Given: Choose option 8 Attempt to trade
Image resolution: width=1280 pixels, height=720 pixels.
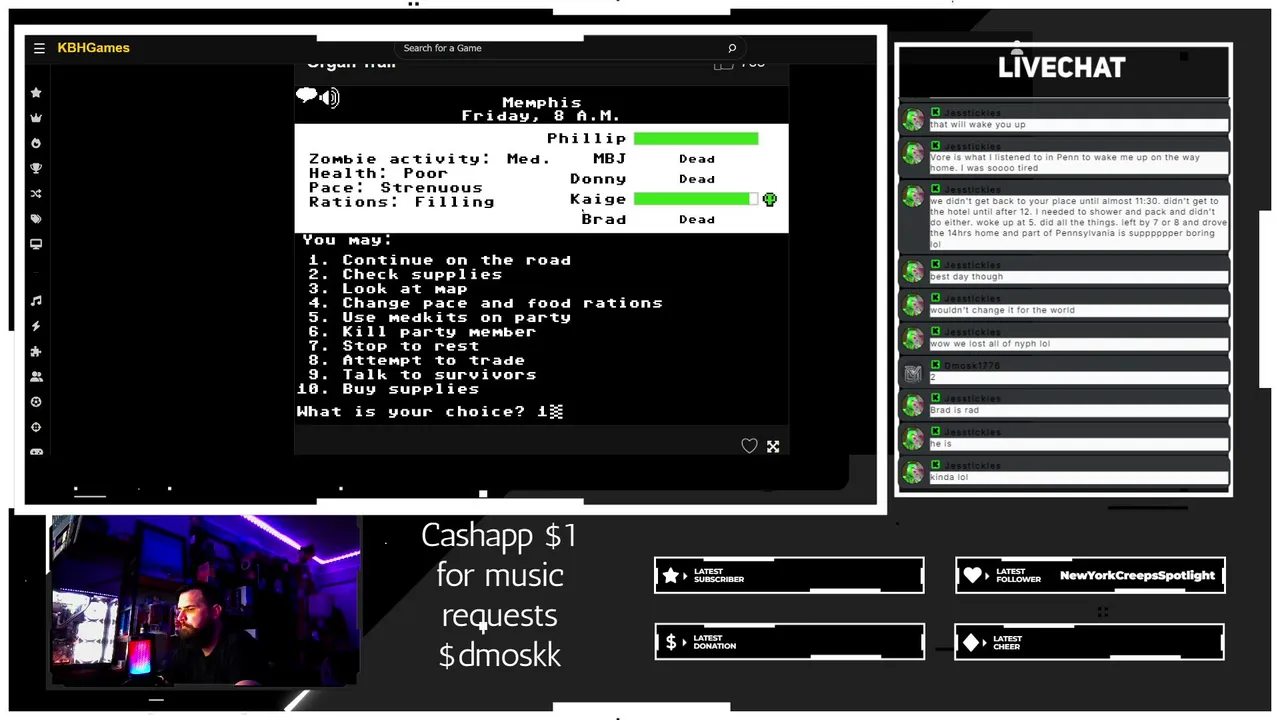Looking at the screenshot, I should [x=417, y=360].
